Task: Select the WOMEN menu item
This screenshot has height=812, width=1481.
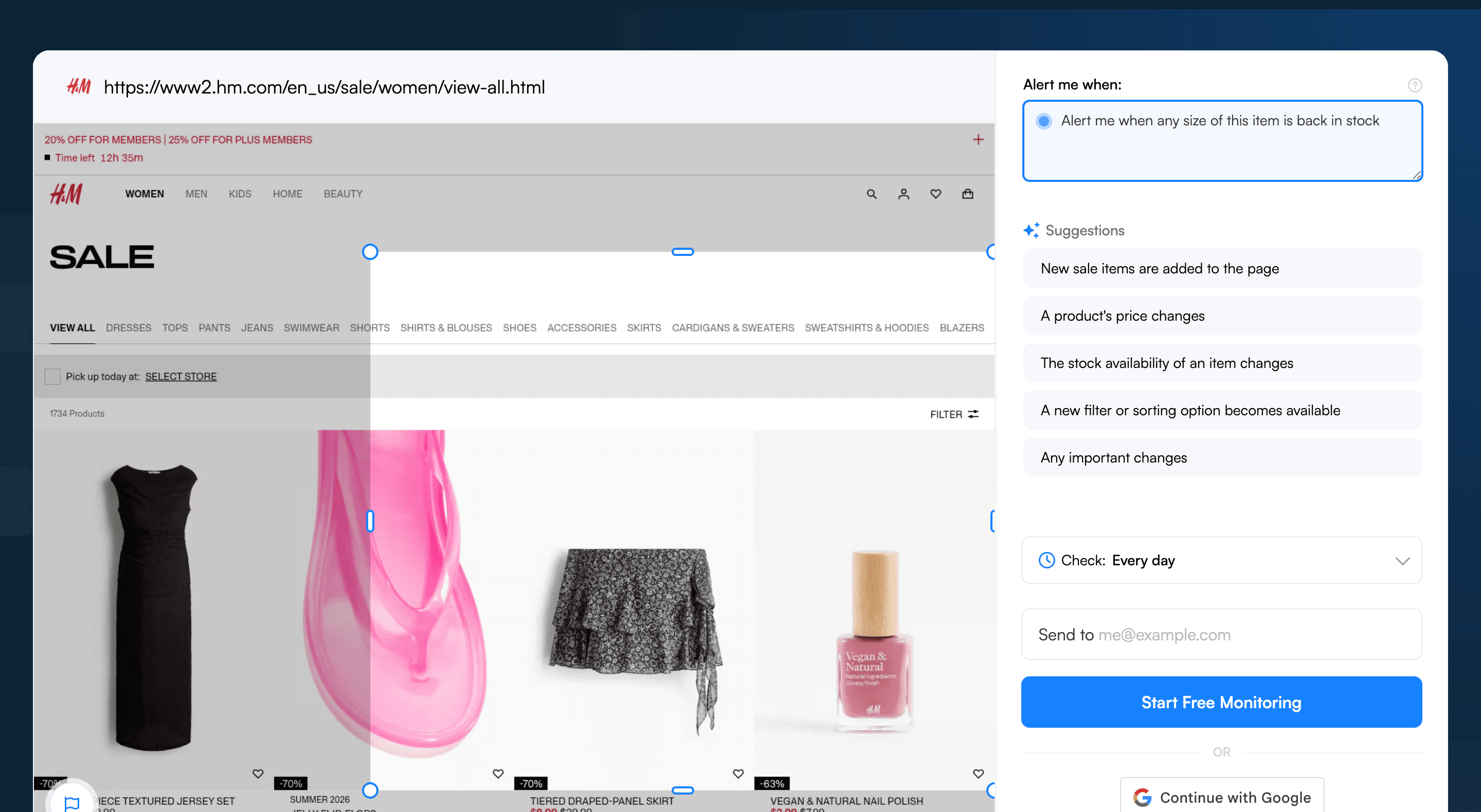Action: (145, 194)
